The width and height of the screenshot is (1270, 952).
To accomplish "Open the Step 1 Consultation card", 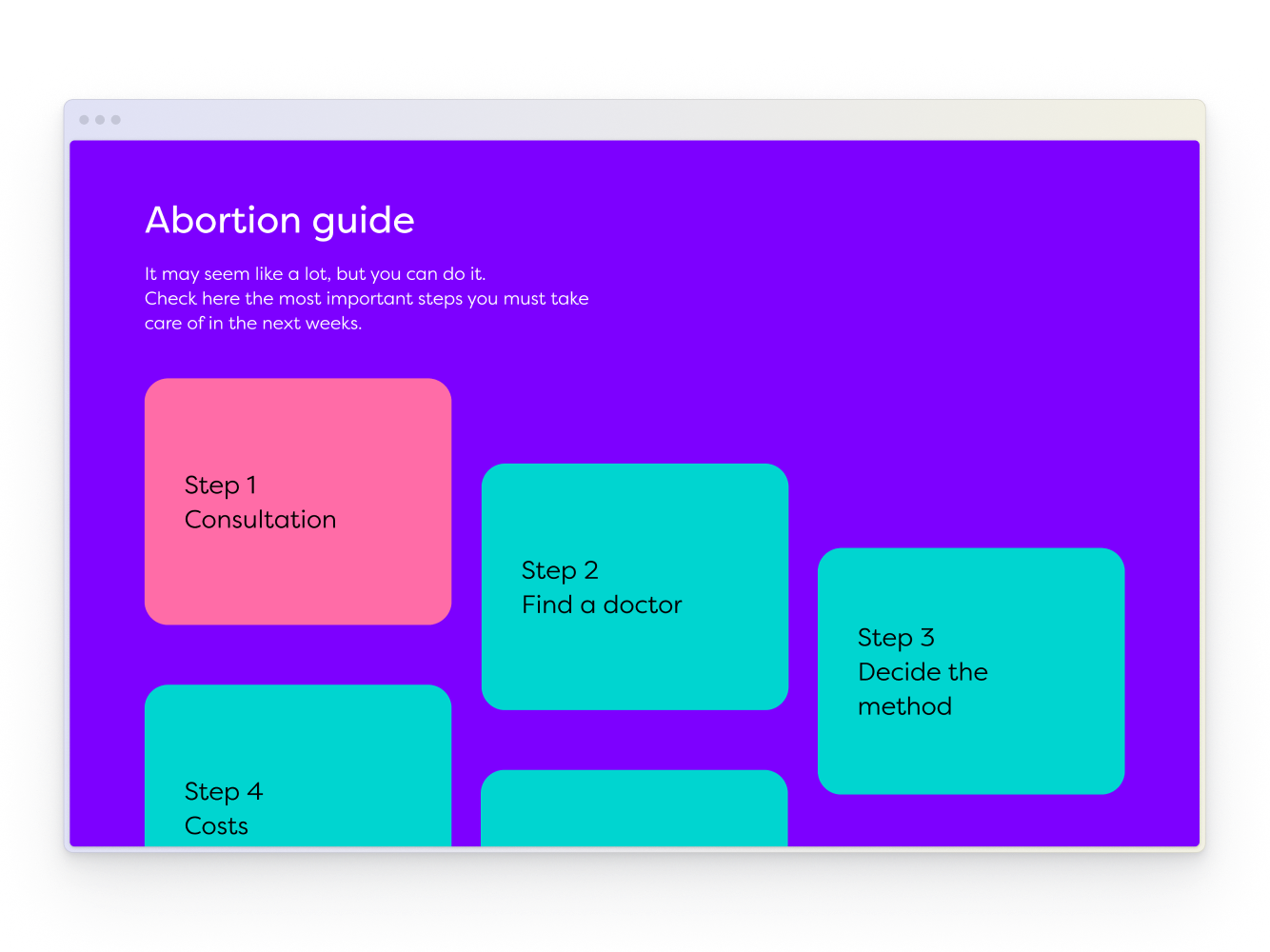I will (298, 502).
